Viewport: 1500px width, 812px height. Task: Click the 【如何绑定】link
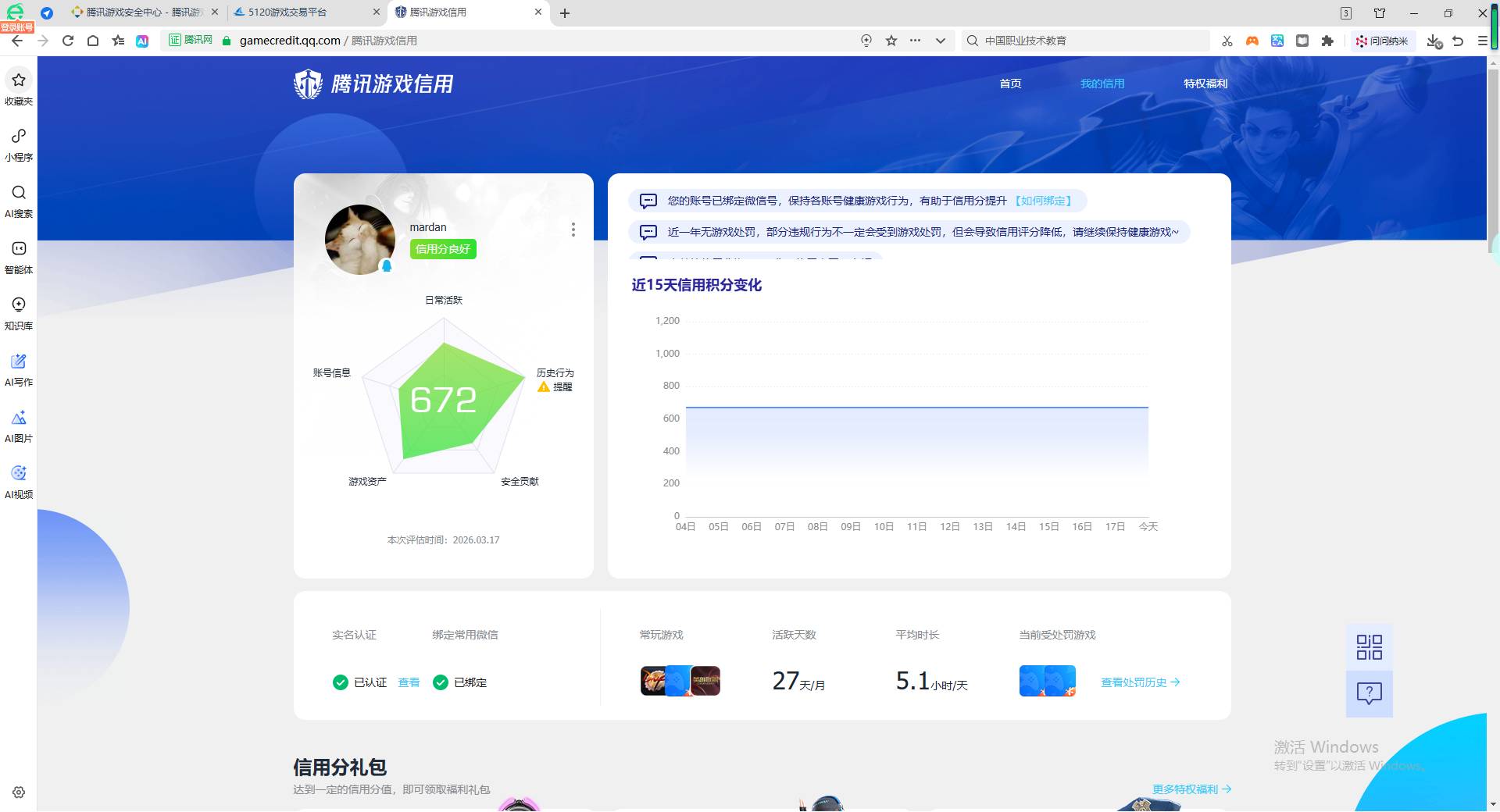click(x=1045, y=201)
